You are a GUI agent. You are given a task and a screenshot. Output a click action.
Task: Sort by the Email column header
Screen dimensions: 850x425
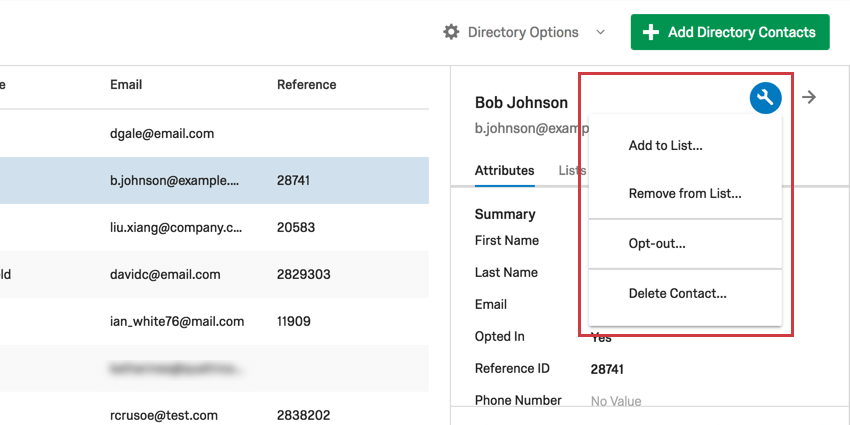pos(126,85)
